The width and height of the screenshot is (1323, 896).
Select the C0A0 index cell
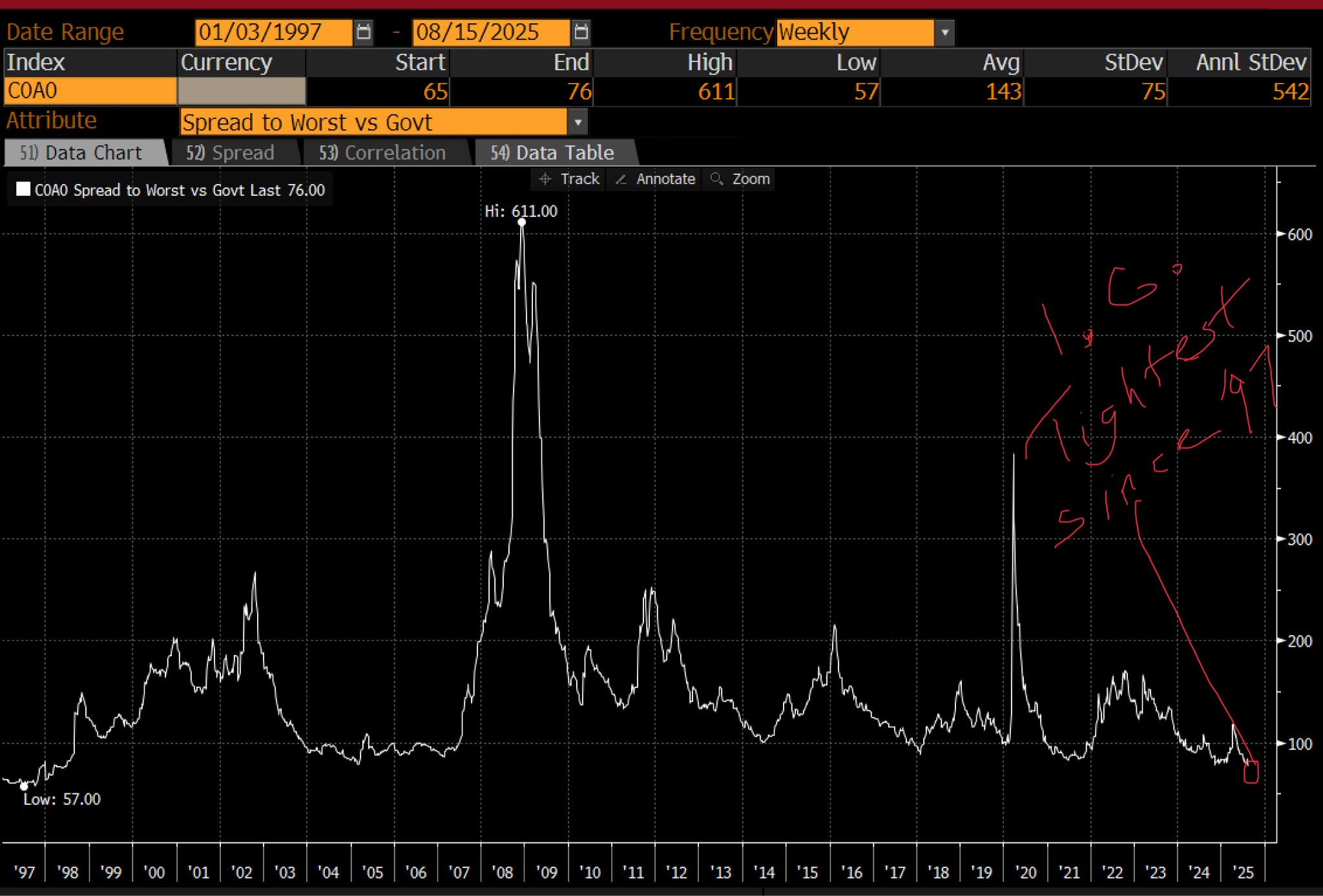point(90,91)
